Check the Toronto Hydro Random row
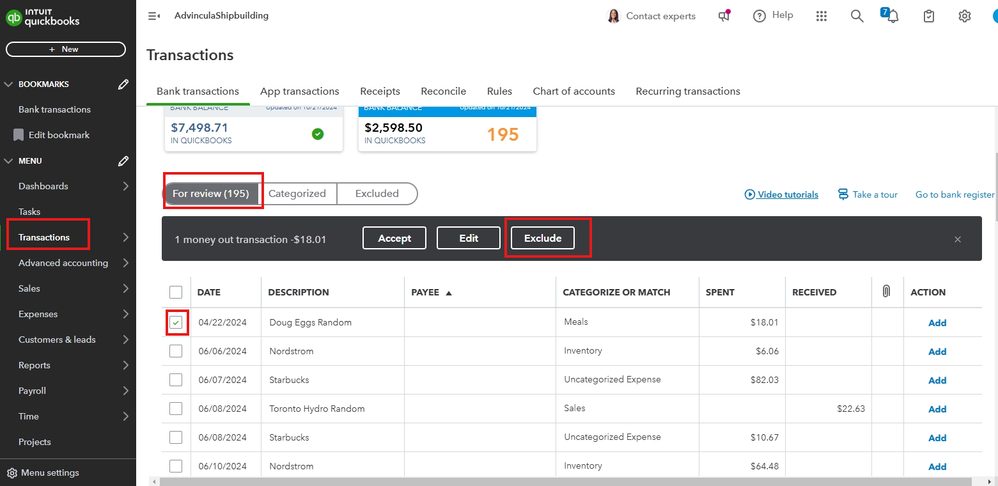998x486 pixels. 176,408
